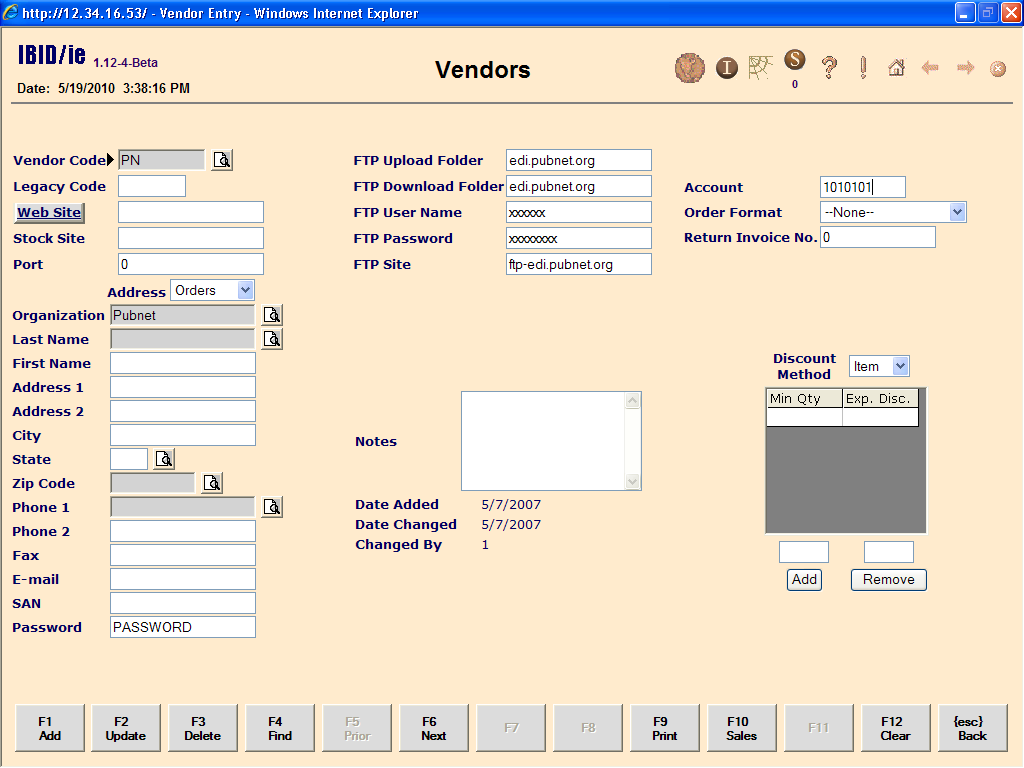Click lookup icon next to Organization field
1024x768 pixels.
point(272,315)
